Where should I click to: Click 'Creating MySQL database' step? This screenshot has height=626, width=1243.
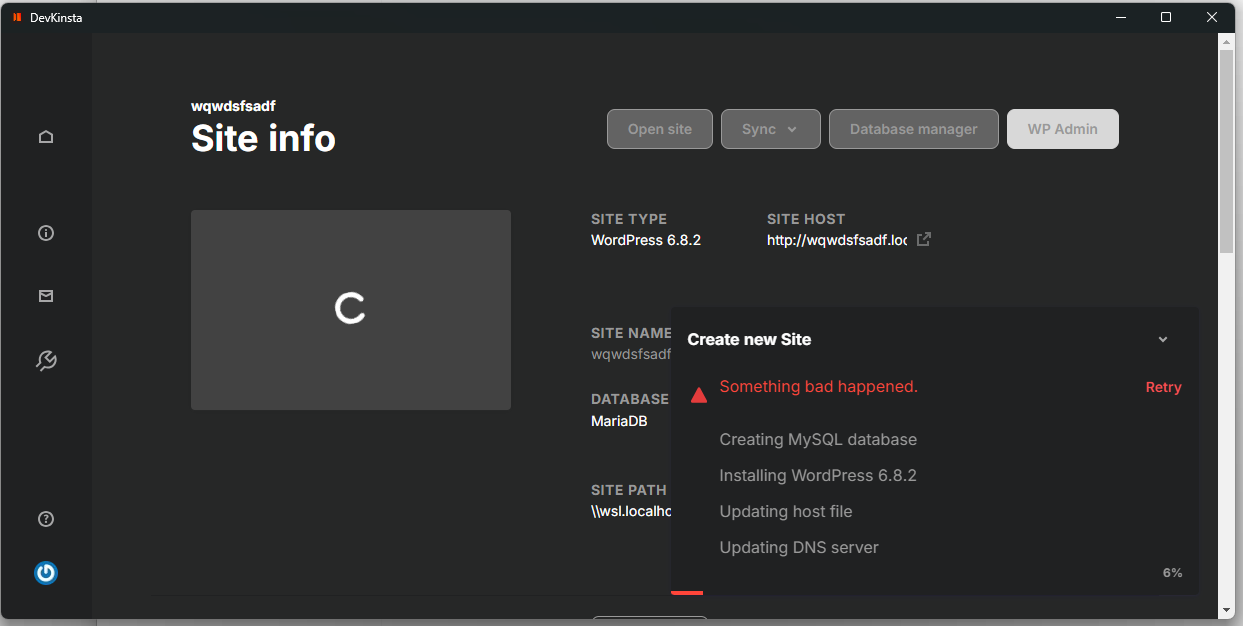pos(818,439)
